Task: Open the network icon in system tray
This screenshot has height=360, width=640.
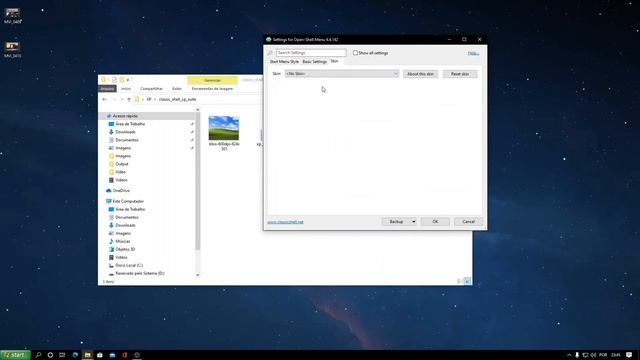Action: point(585,355)
